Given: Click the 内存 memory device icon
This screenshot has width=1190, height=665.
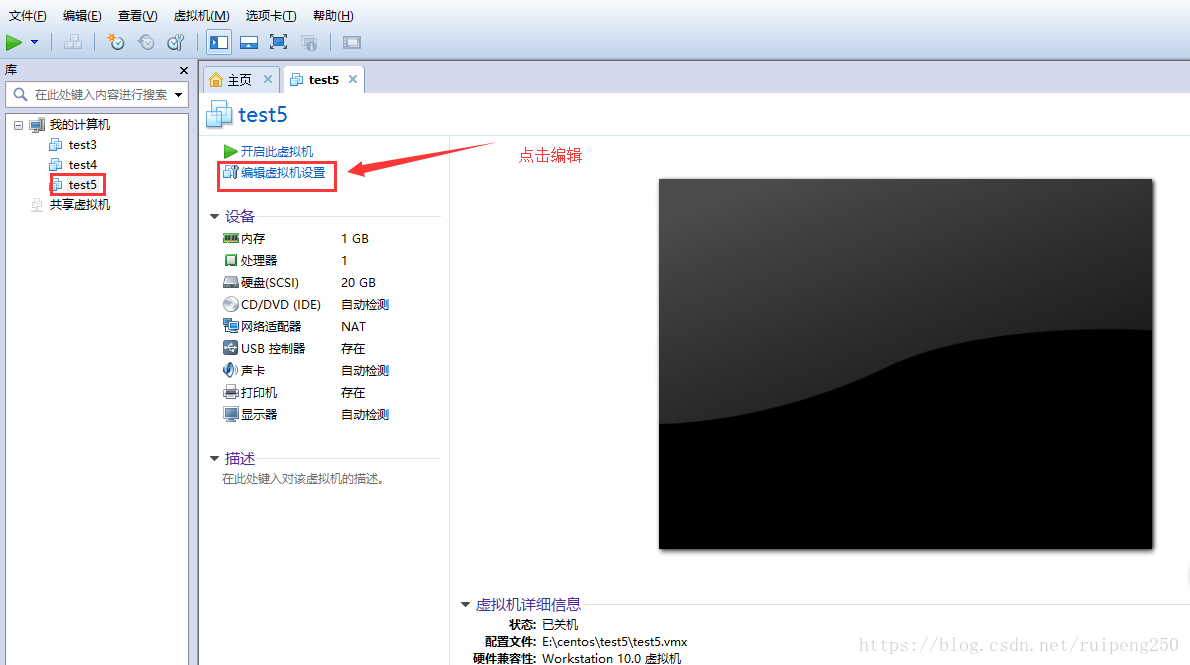Looking at the screenshot, I should (x=231, y=238).
